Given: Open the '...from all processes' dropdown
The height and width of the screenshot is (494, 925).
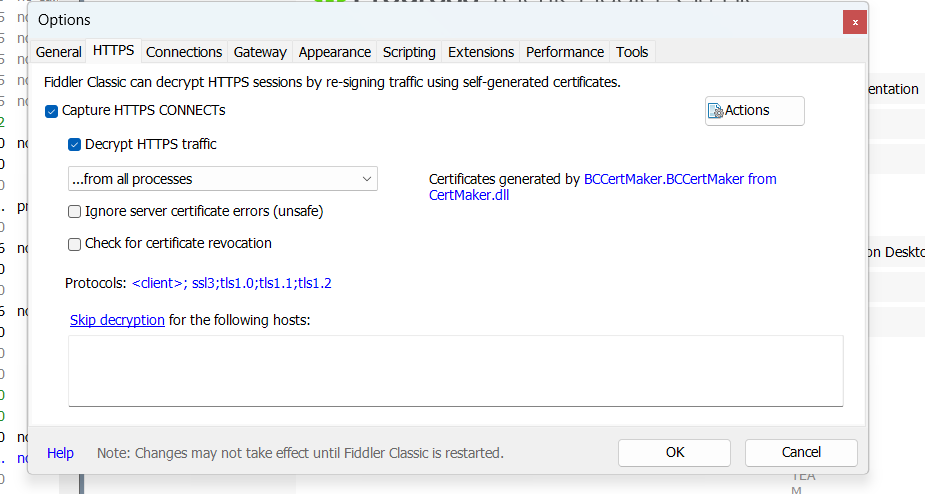Looking at the screenshot, I should tap(222, 179).
